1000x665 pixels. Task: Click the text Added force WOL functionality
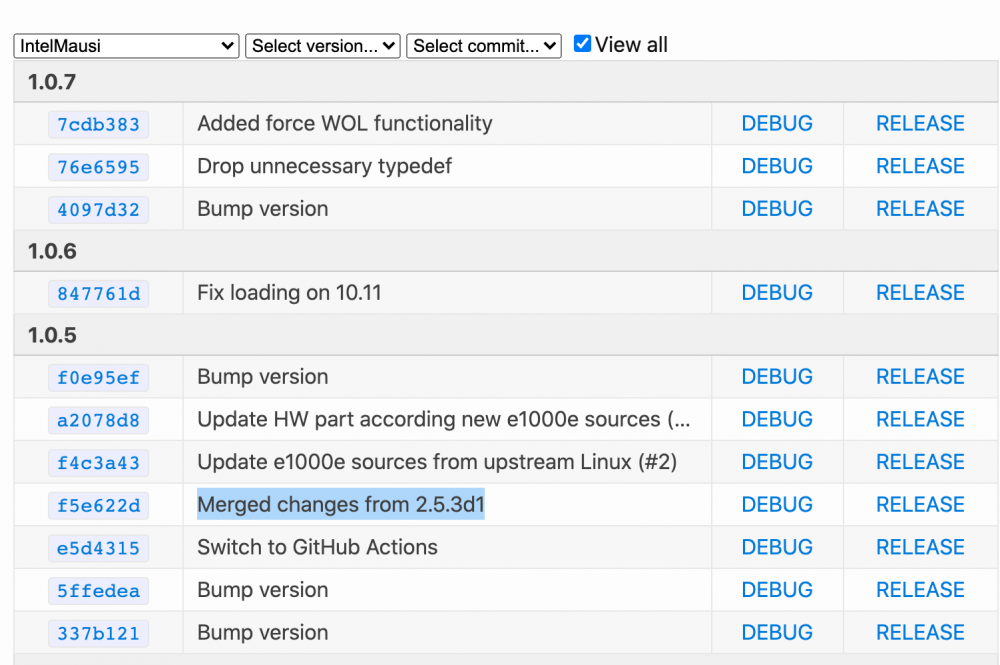[344, 123]
